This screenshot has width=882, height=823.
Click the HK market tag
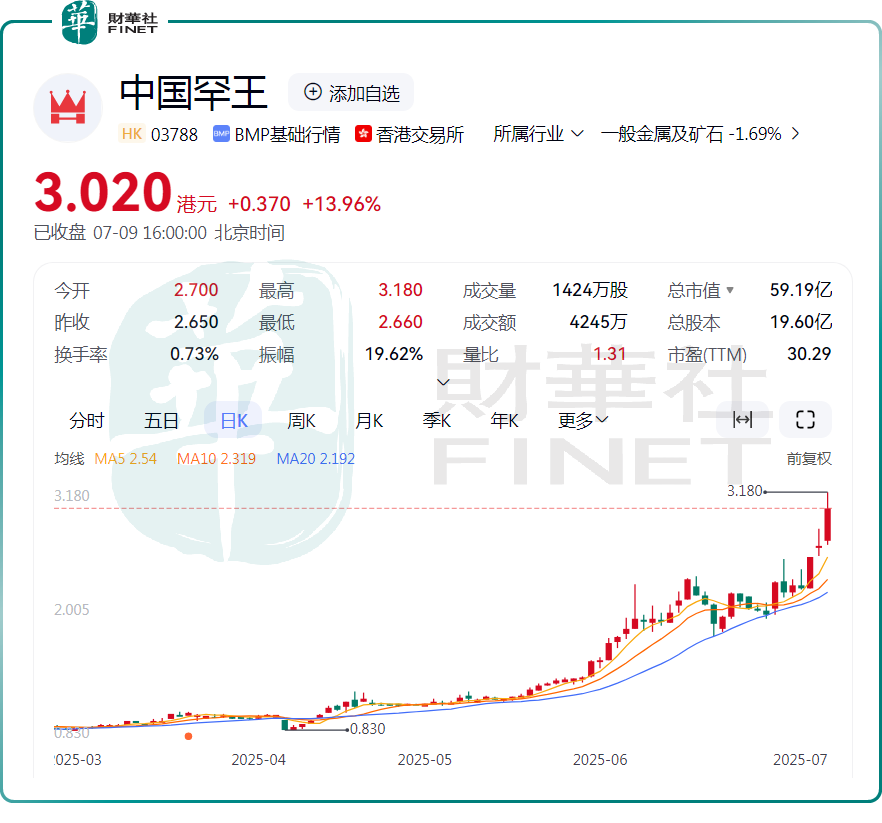[x=132, y=134]
